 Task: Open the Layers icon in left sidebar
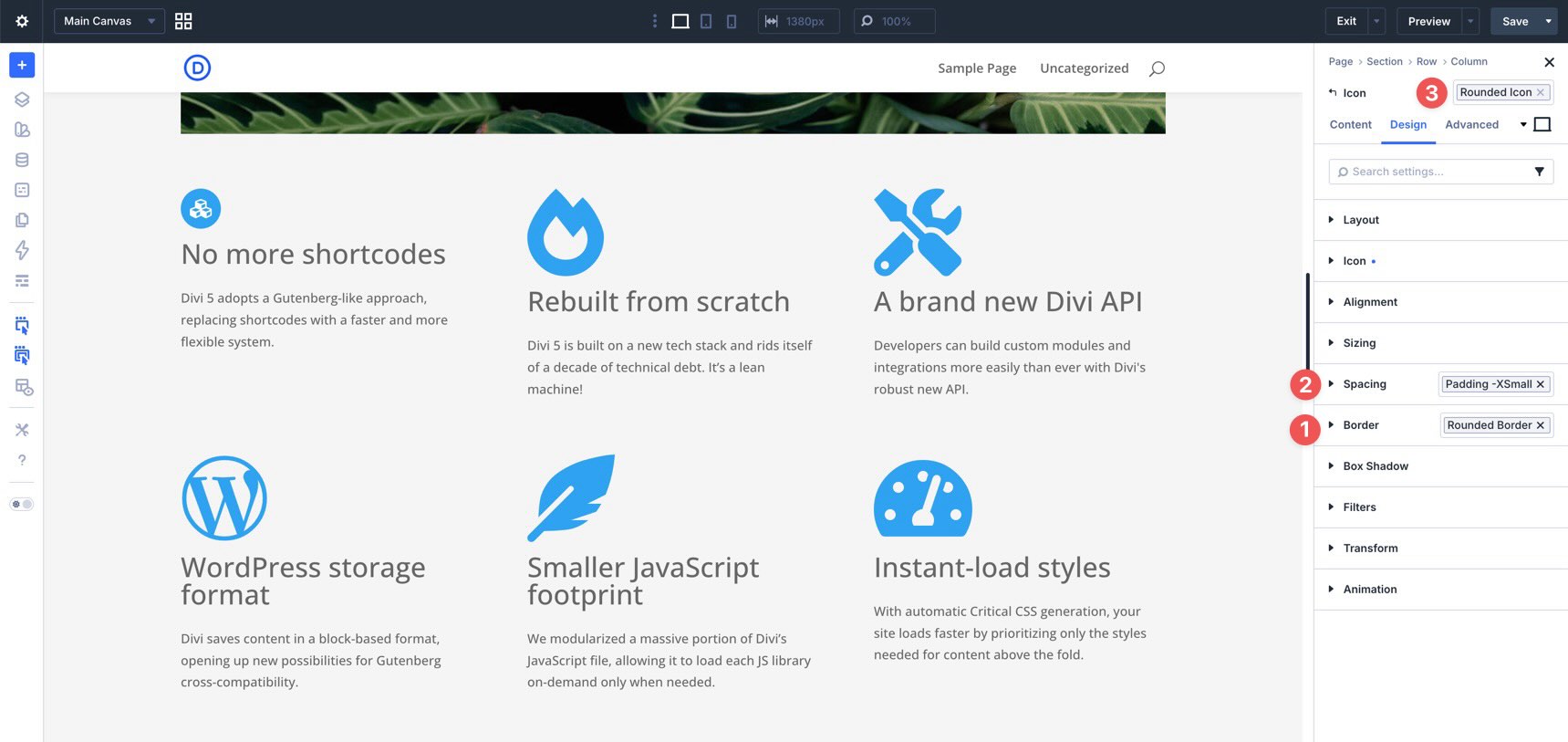pyautogui.click(x=22, y=99)
